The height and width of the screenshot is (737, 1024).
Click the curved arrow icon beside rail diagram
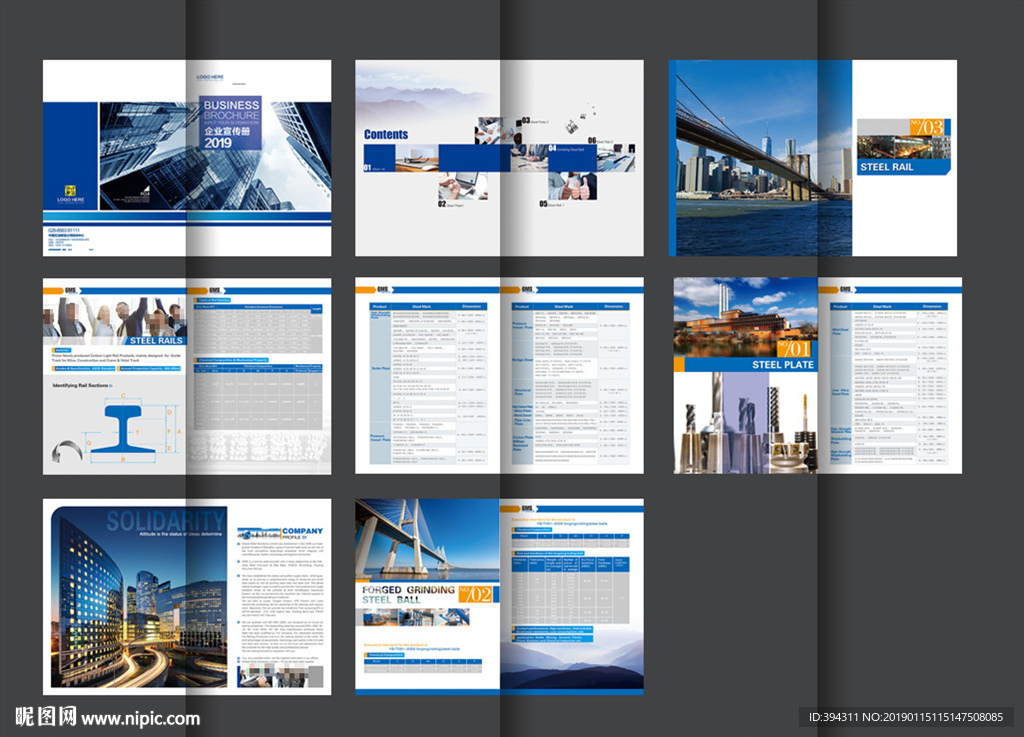67,450
